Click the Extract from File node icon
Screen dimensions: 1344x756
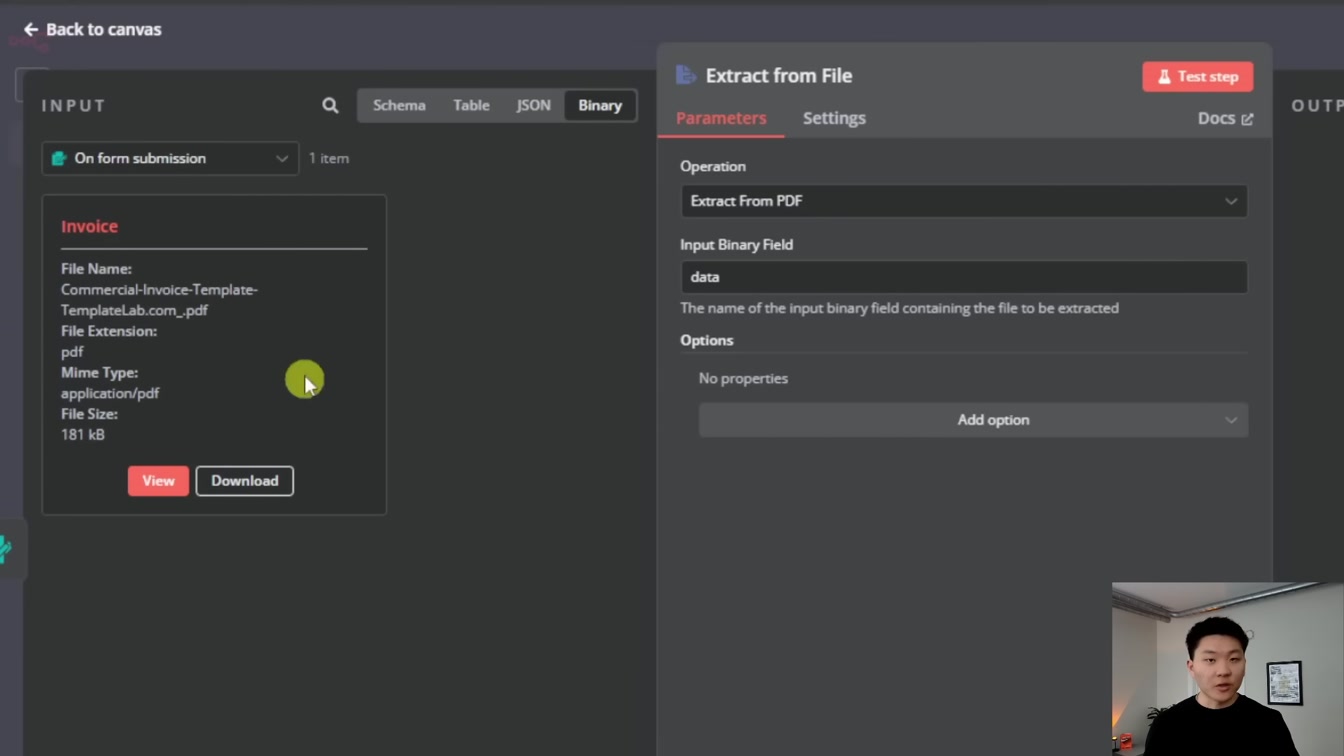point(686,75)
